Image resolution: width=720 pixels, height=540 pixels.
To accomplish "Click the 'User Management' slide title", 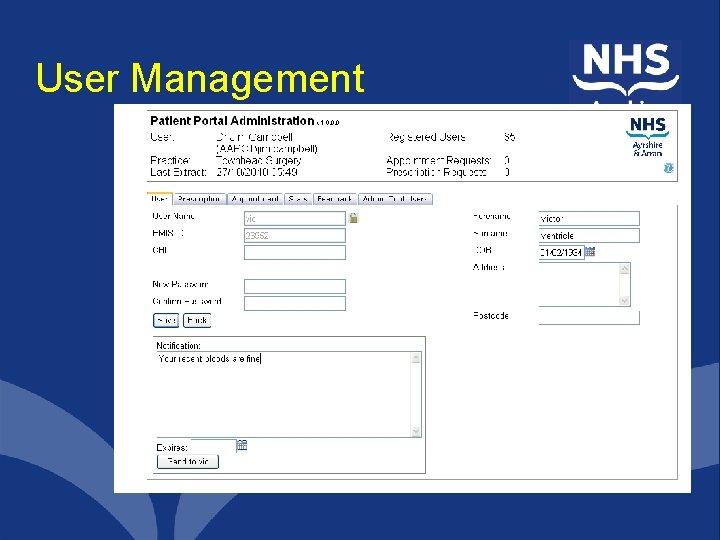I will click(x=200, y=79).
